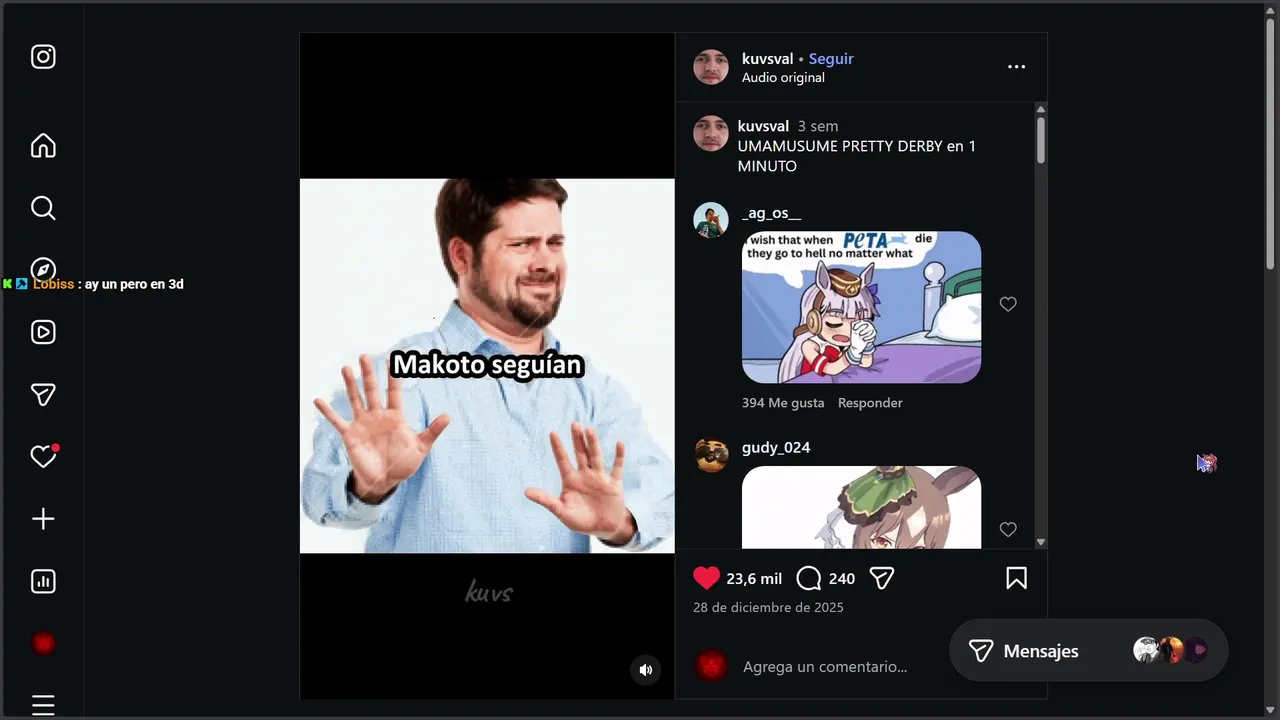The image size is (1280, 720).
Task: Mute the video with speaker button
Action: tap(646, 670)
